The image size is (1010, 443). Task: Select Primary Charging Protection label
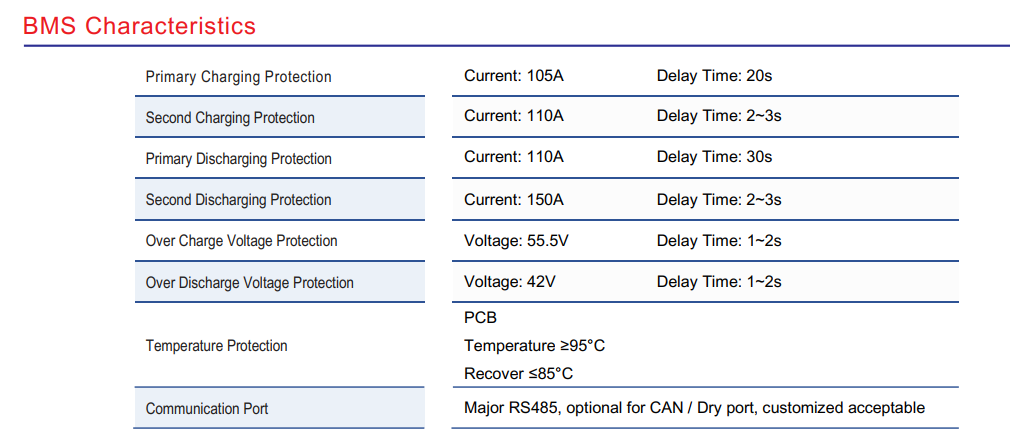click(238, 77)
